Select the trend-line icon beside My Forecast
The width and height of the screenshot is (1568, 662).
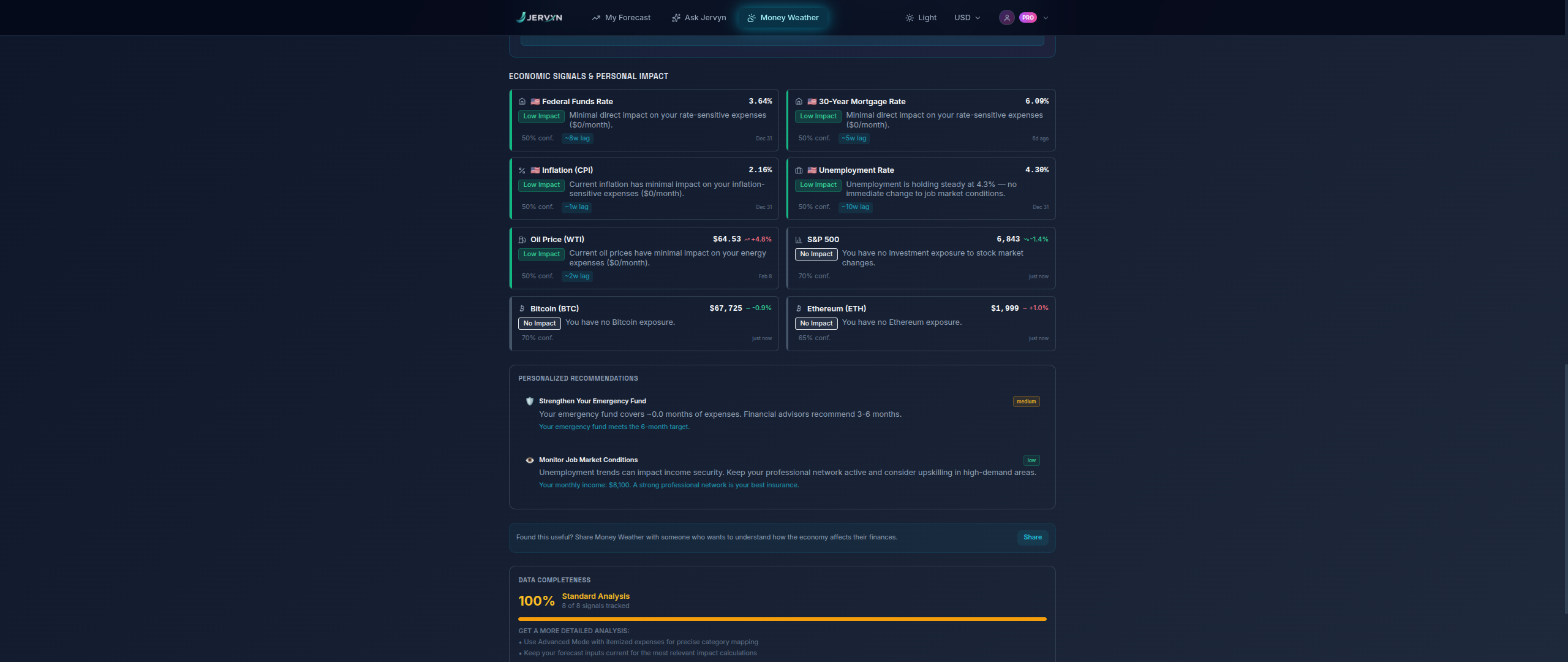point(597,17)
